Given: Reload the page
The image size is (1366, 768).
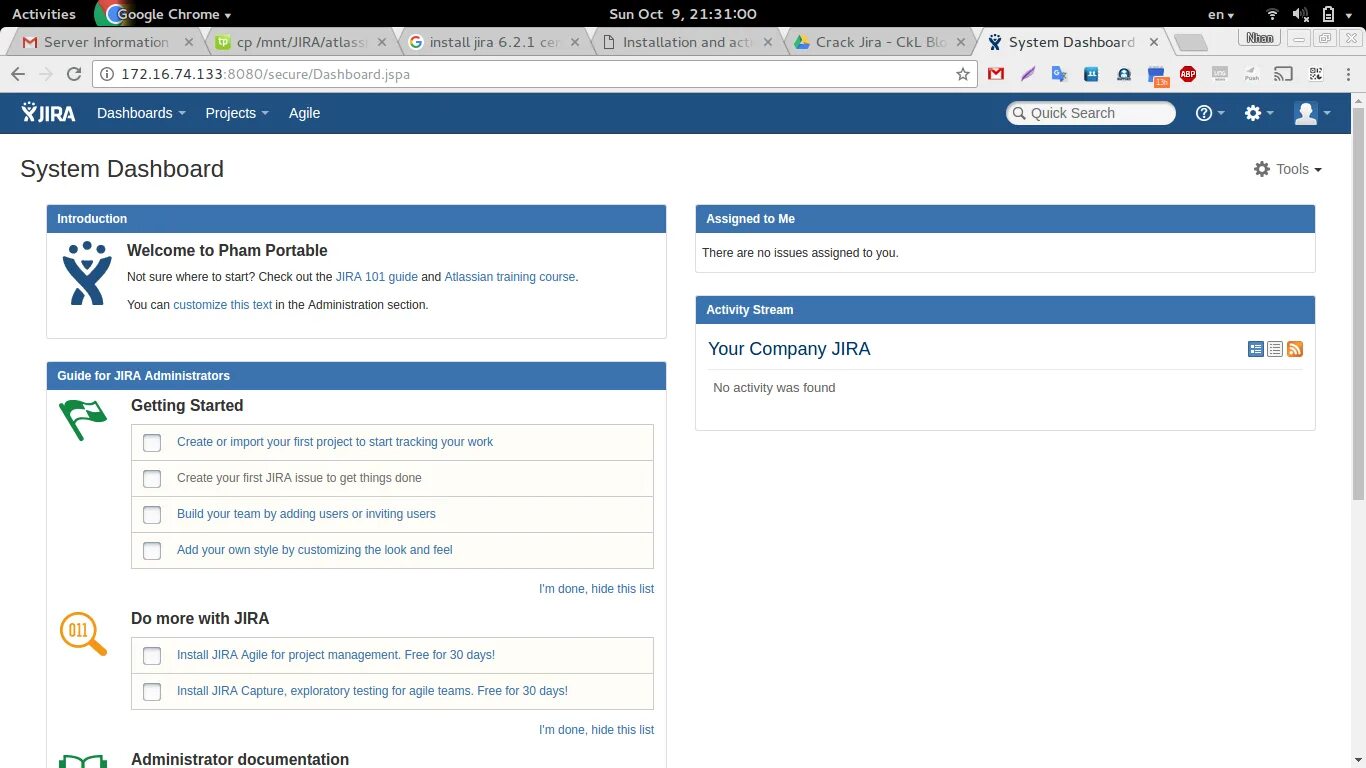Looking at the screenshot, I should coord(73,74).
